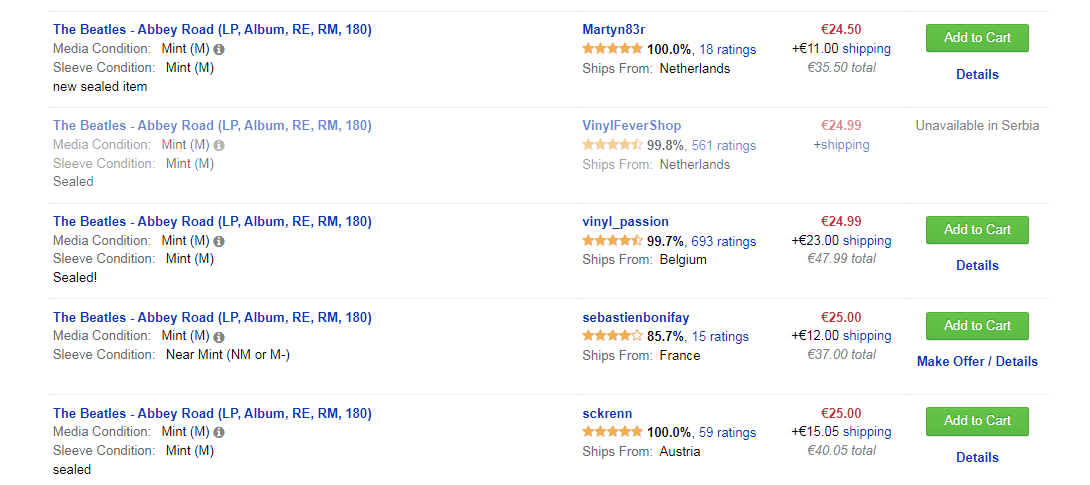Add sckrenn's Austria listing to cart
Image resolution: width=1090 pixels, height=485 pixels.
click(977, 421)
